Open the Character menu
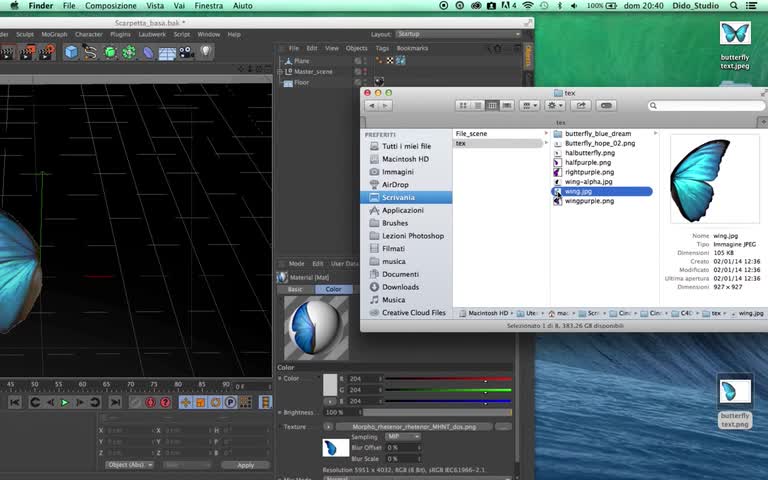 [89, 34]
